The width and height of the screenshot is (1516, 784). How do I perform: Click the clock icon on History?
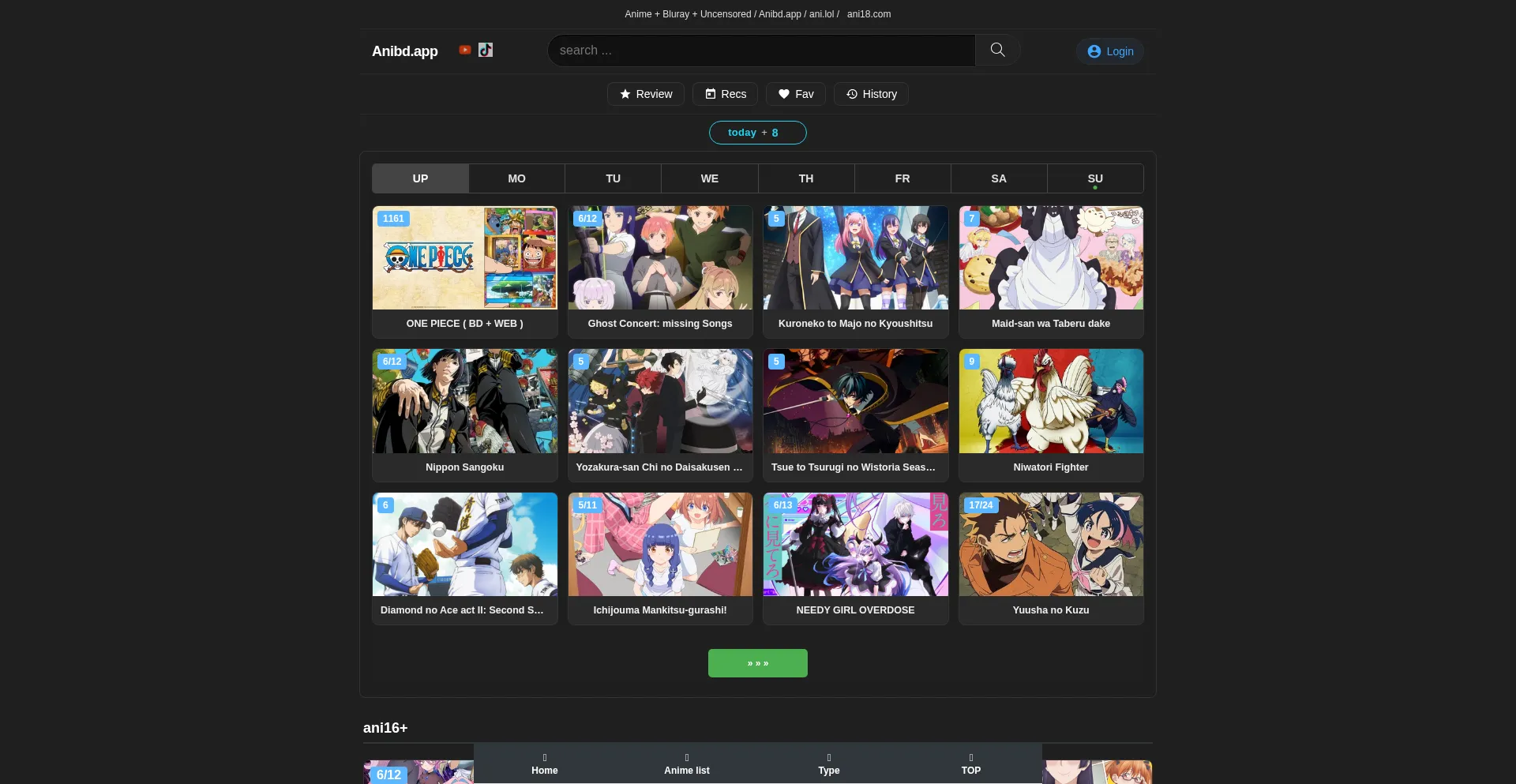pos(852,94)
